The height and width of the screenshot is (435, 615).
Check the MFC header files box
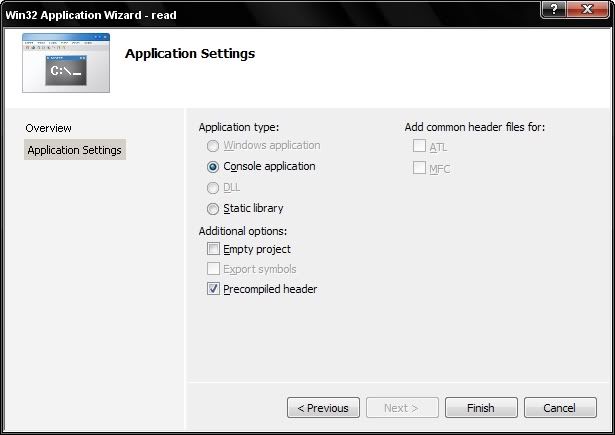coord(419,167)
